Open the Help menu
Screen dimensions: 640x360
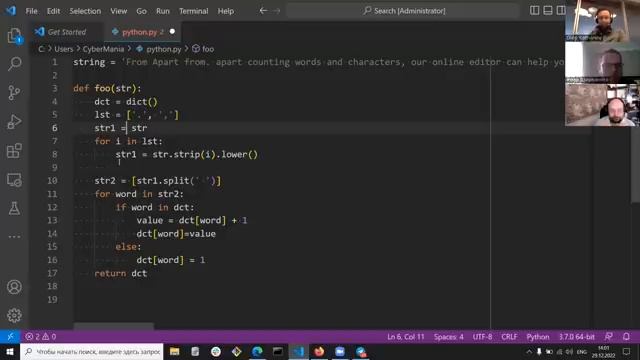[x=225, y=11]
